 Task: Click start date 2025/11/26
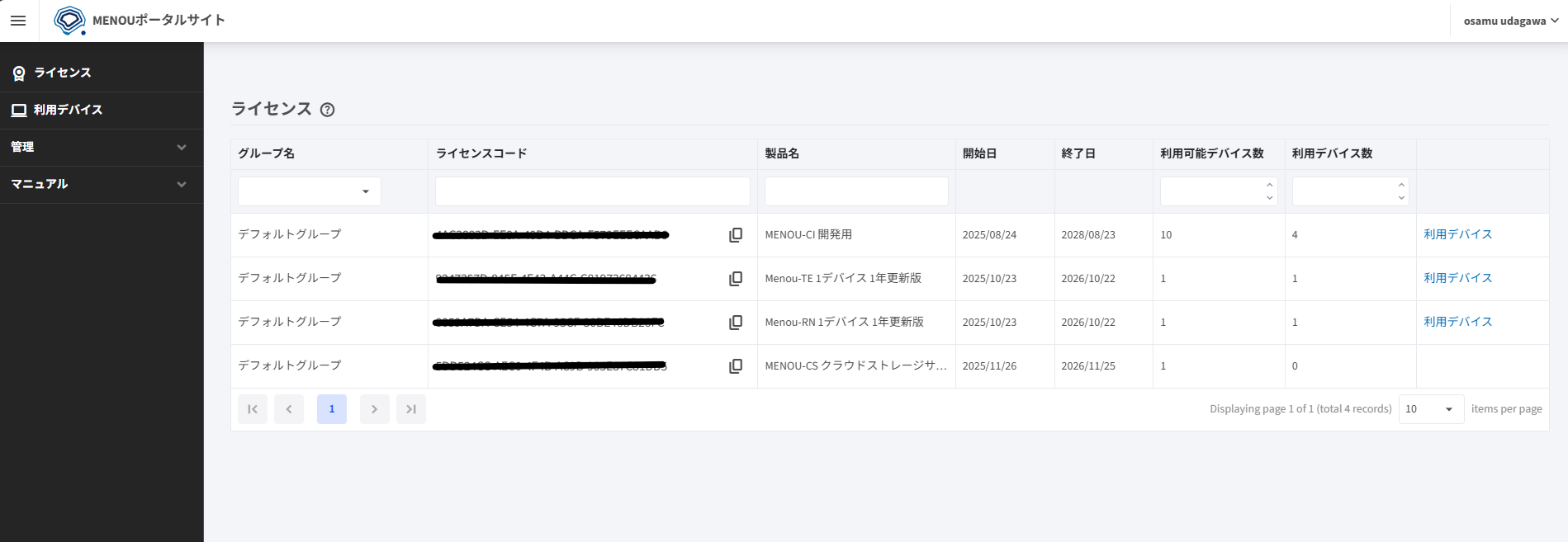(989, 366)
